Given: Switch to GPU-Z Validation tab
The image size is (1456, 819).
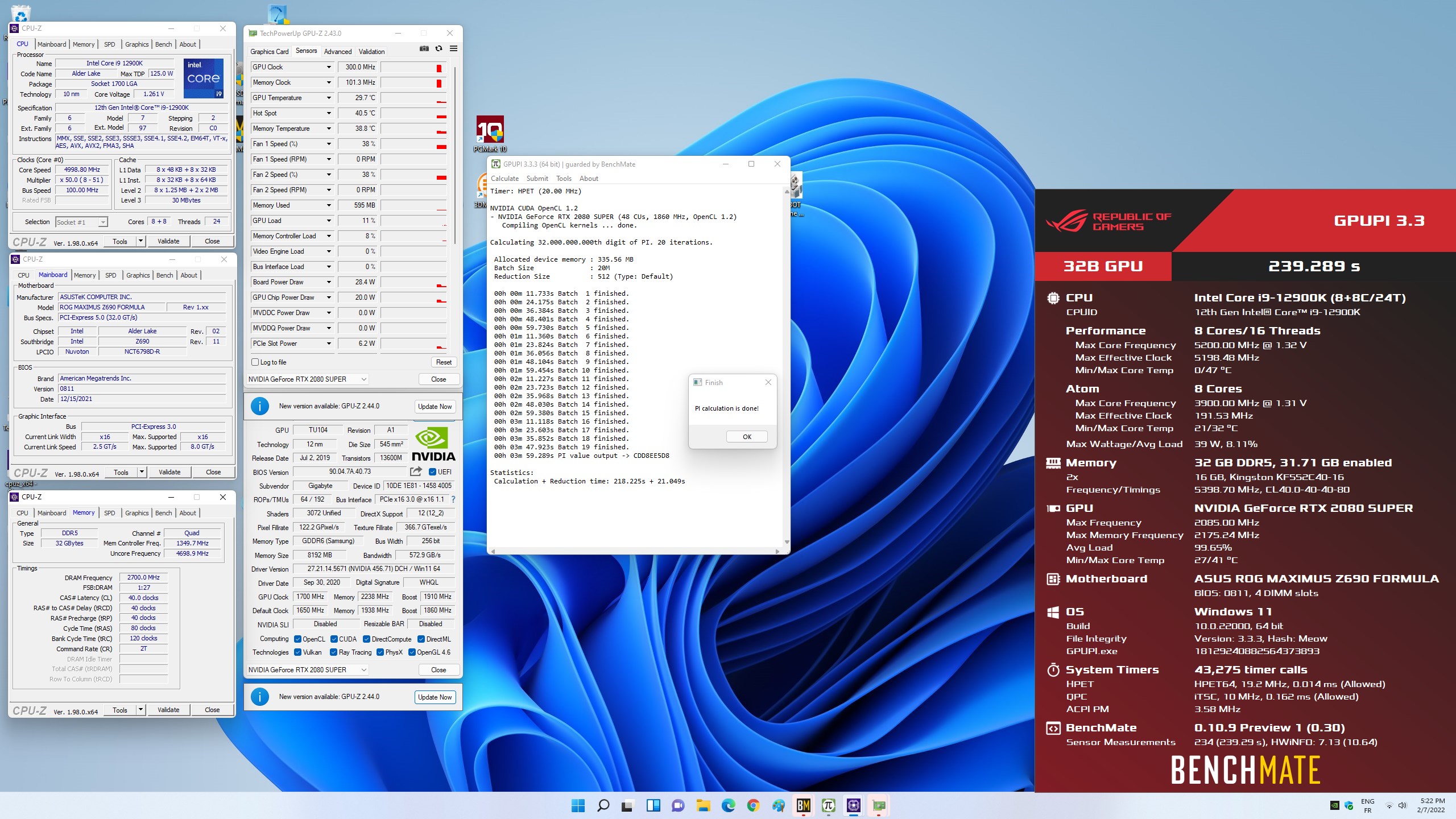Looking at the screenshot, I should pos(371,51).
